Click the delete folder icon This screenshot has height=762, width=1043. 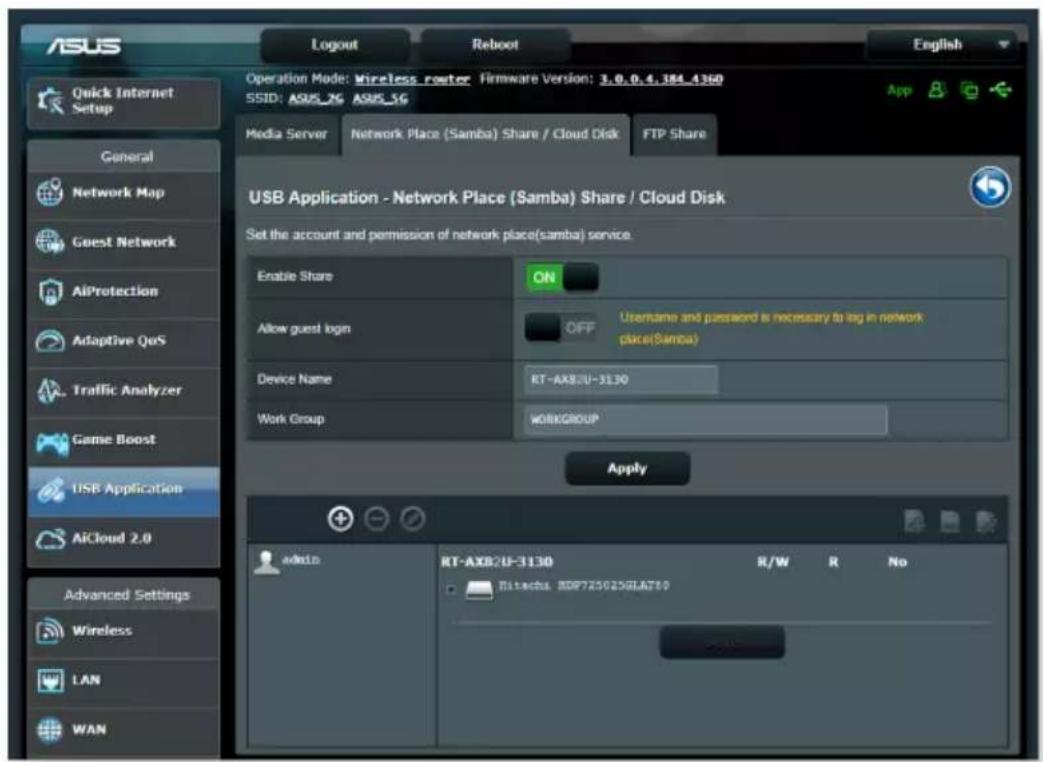coord(950,521)
